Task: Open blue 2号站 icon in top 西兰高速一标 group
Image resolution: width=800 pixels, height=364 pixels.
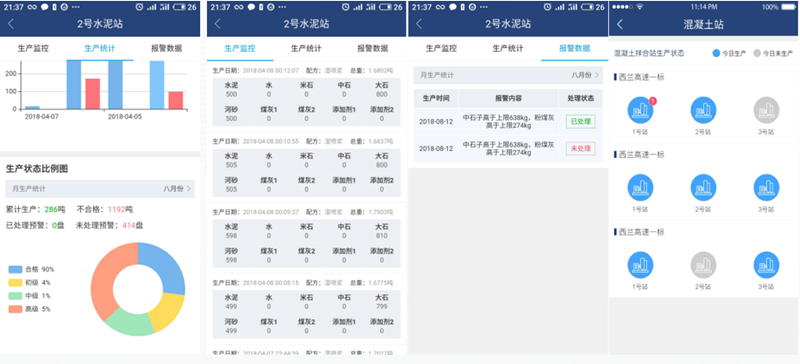Action: click(703, 110)
